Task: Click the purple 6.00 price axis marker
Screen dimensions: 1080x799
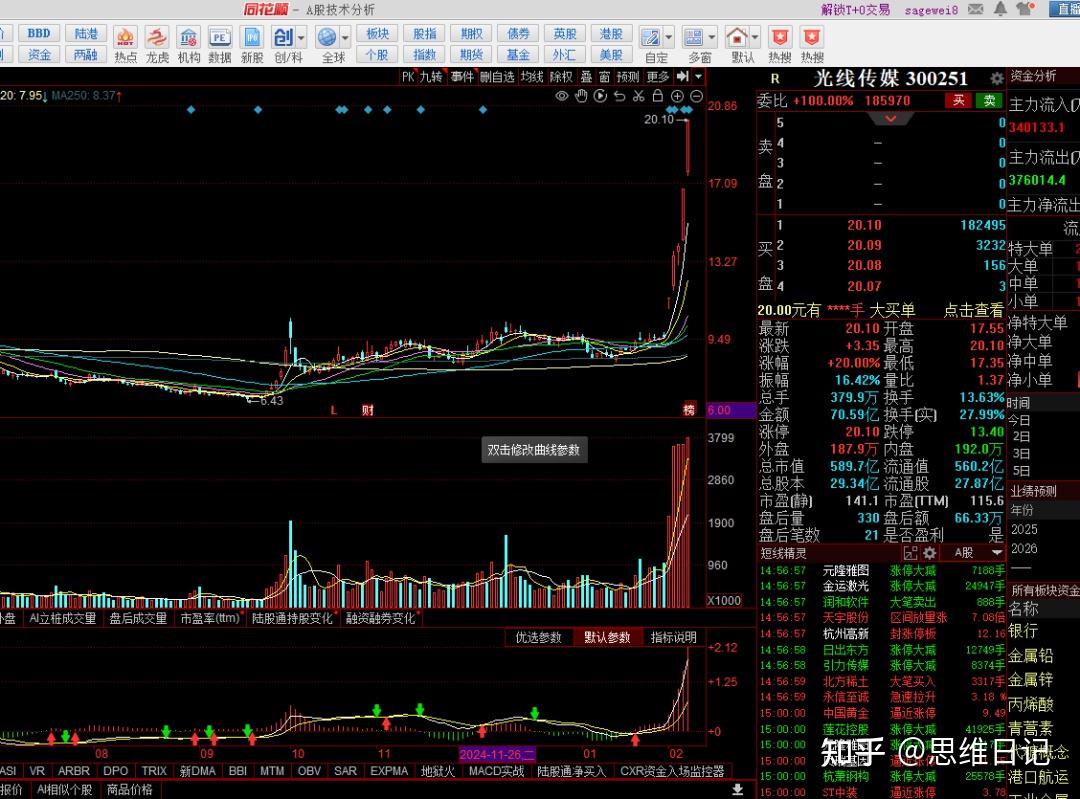Action: 731,411
